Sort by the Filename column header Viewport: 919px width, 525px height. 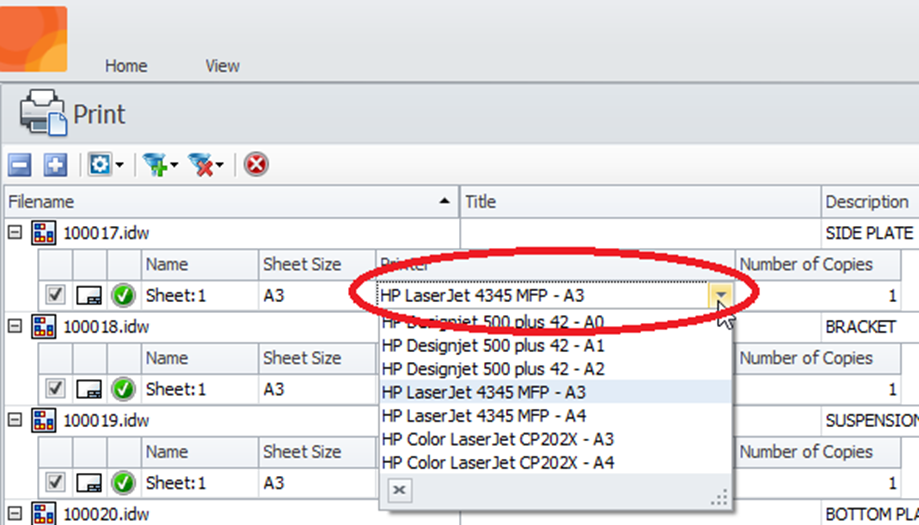pos(232,202)
